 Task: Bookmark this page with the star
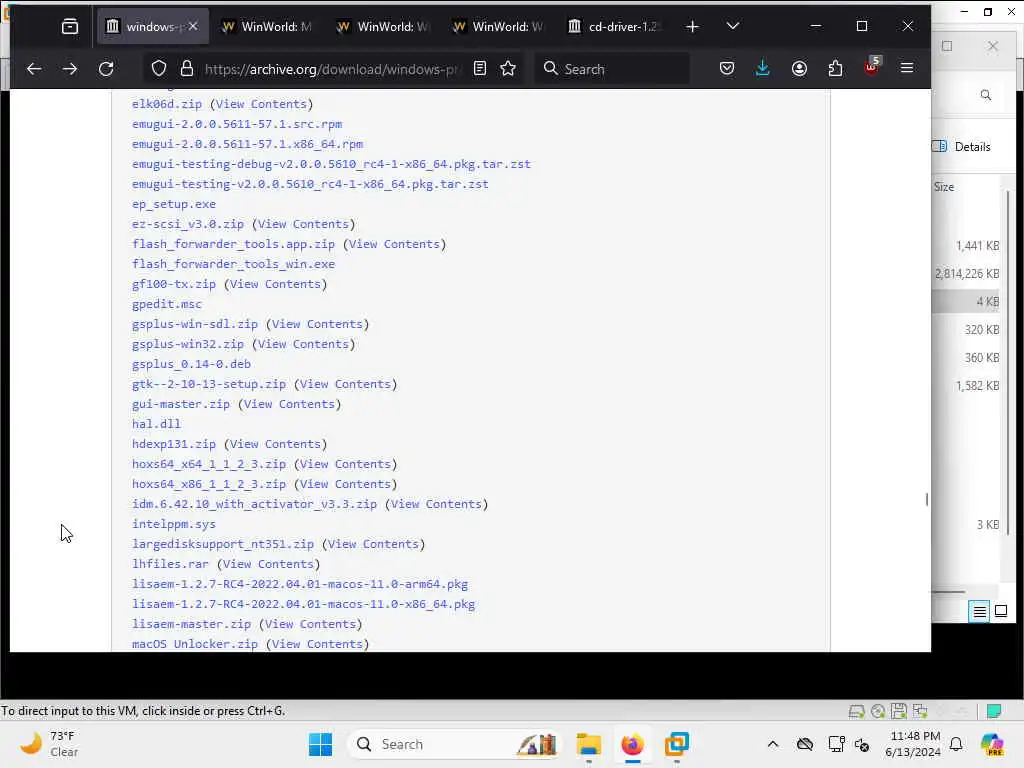[508, 69]
